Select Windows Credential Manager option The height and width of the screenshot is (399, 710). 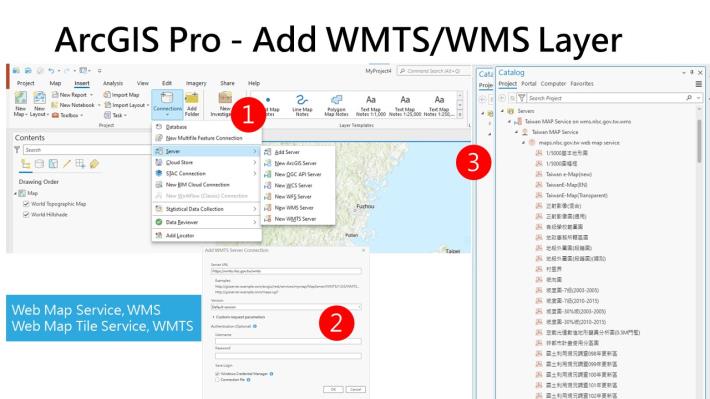click(217, 374)
